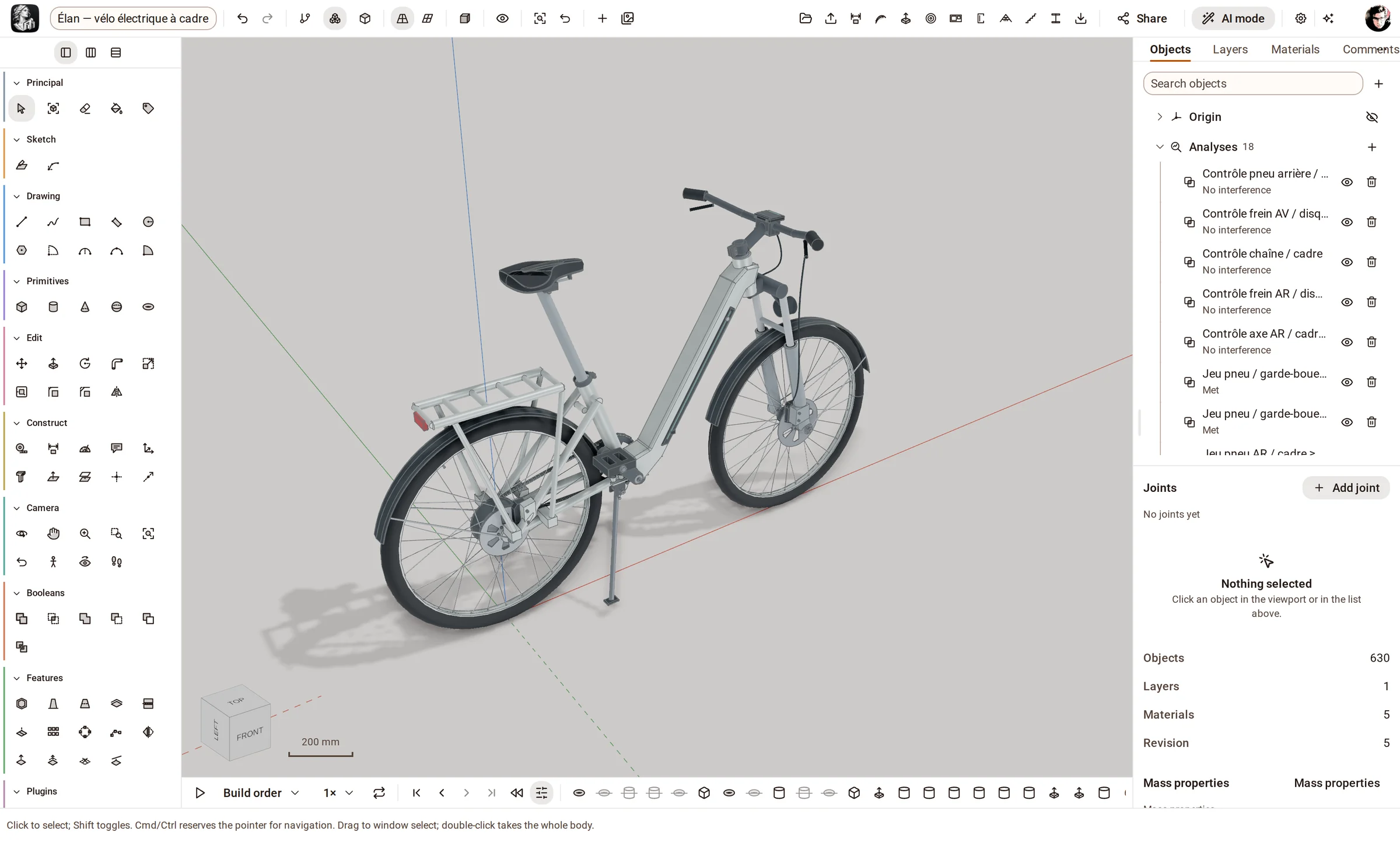Add a new analysis with plus
Viewport: 1400px width, 842px height.
1372,147
